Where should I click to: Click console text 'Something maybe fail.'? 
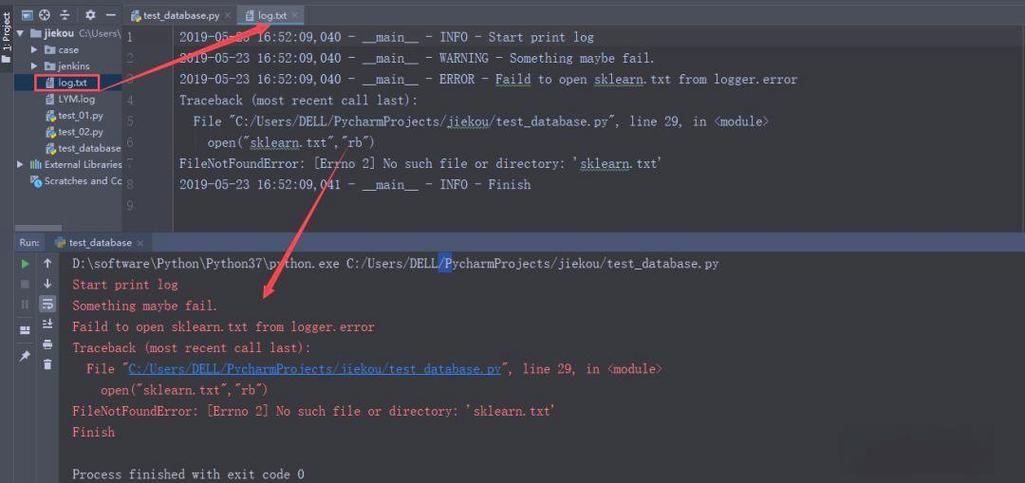click(144, 306)
